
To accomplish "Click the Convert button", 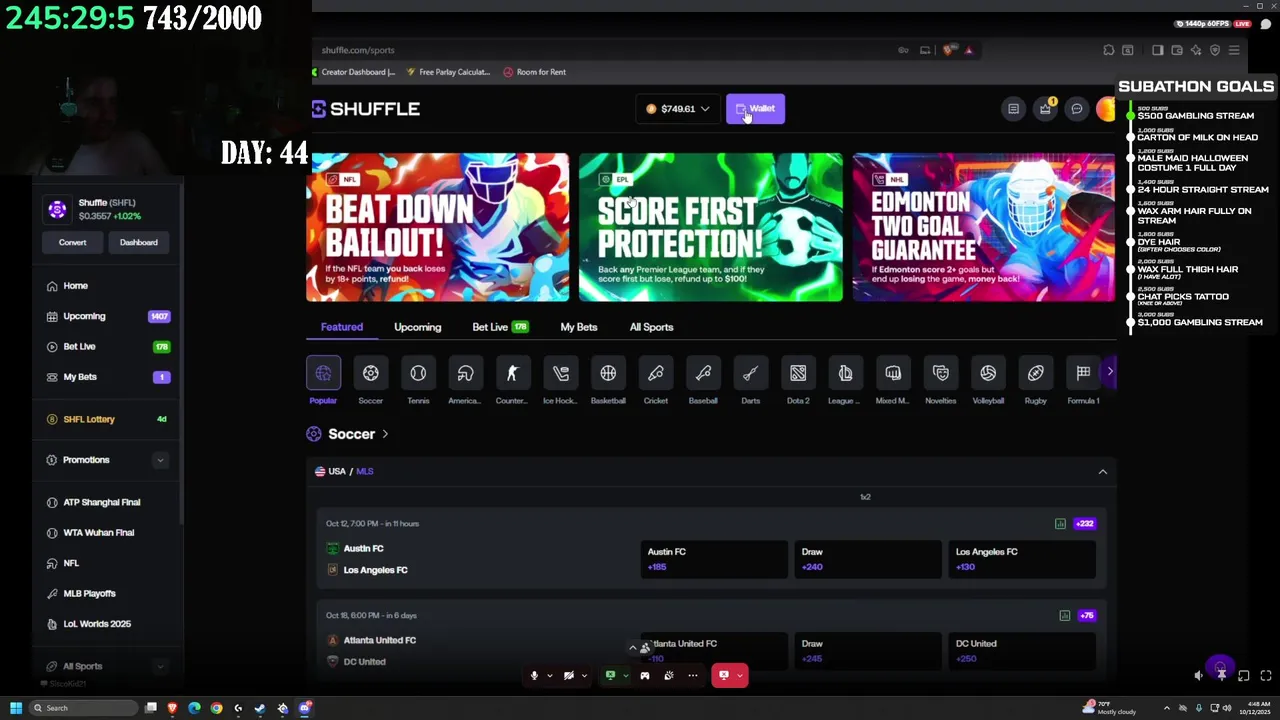I will click(x=72, y=243).
